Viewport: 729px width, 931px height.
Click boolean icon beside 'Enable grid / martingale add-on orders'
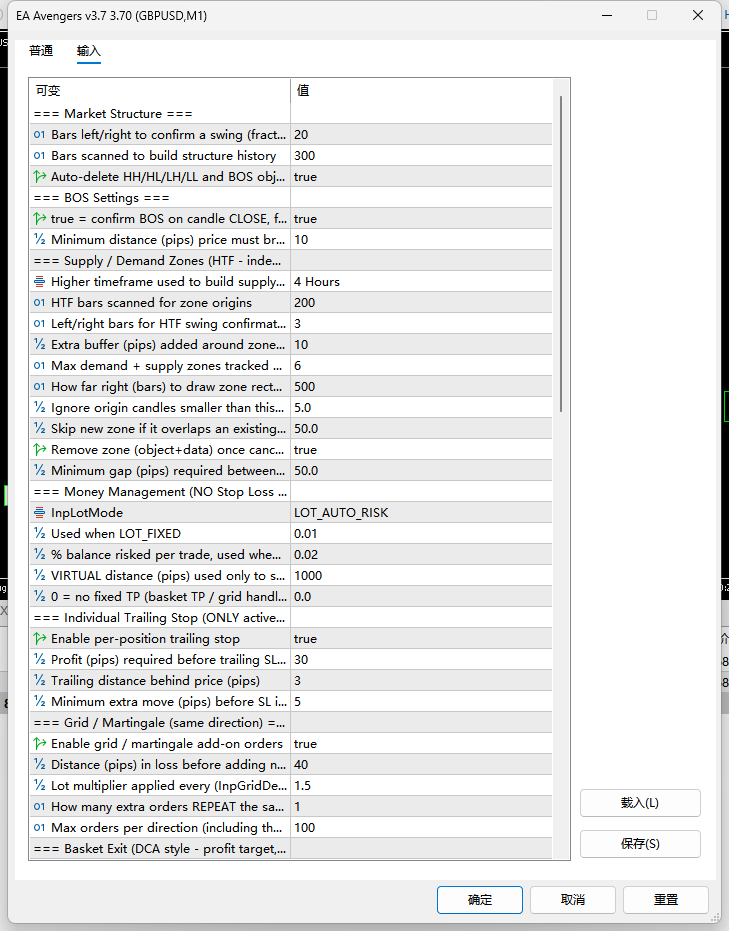point(39,744)
